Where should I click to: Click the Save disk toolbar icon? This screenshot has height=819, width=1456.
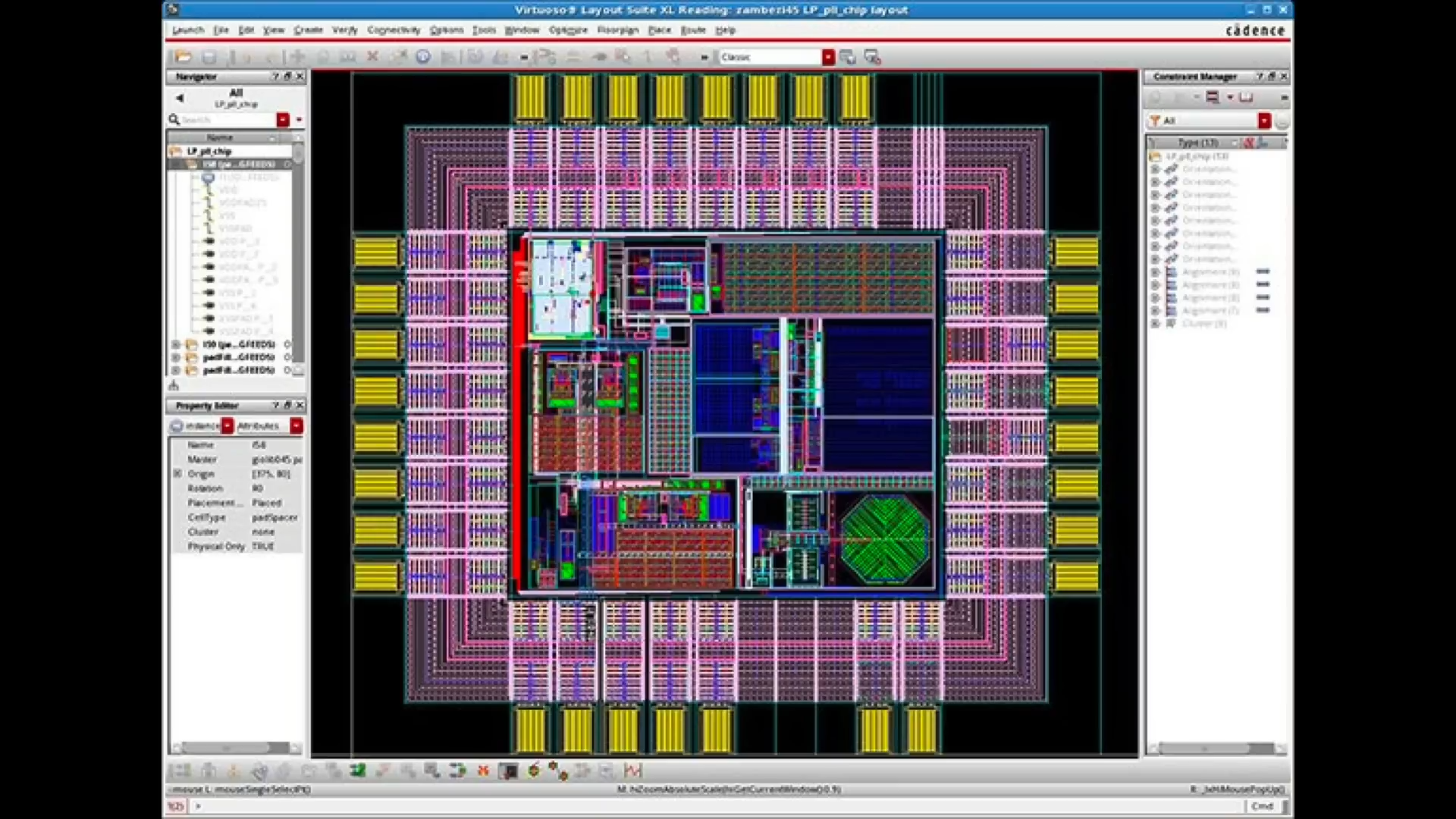(x=209, y=57)
